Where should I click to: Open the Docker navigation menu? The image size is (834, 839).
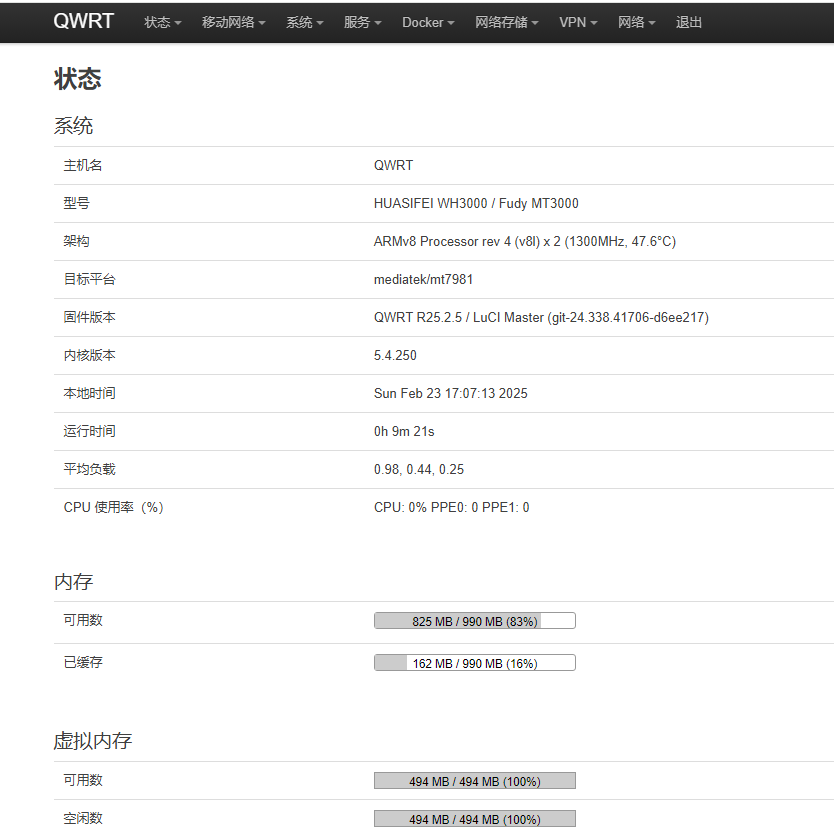pyautogui.click(x=428, y=22)
